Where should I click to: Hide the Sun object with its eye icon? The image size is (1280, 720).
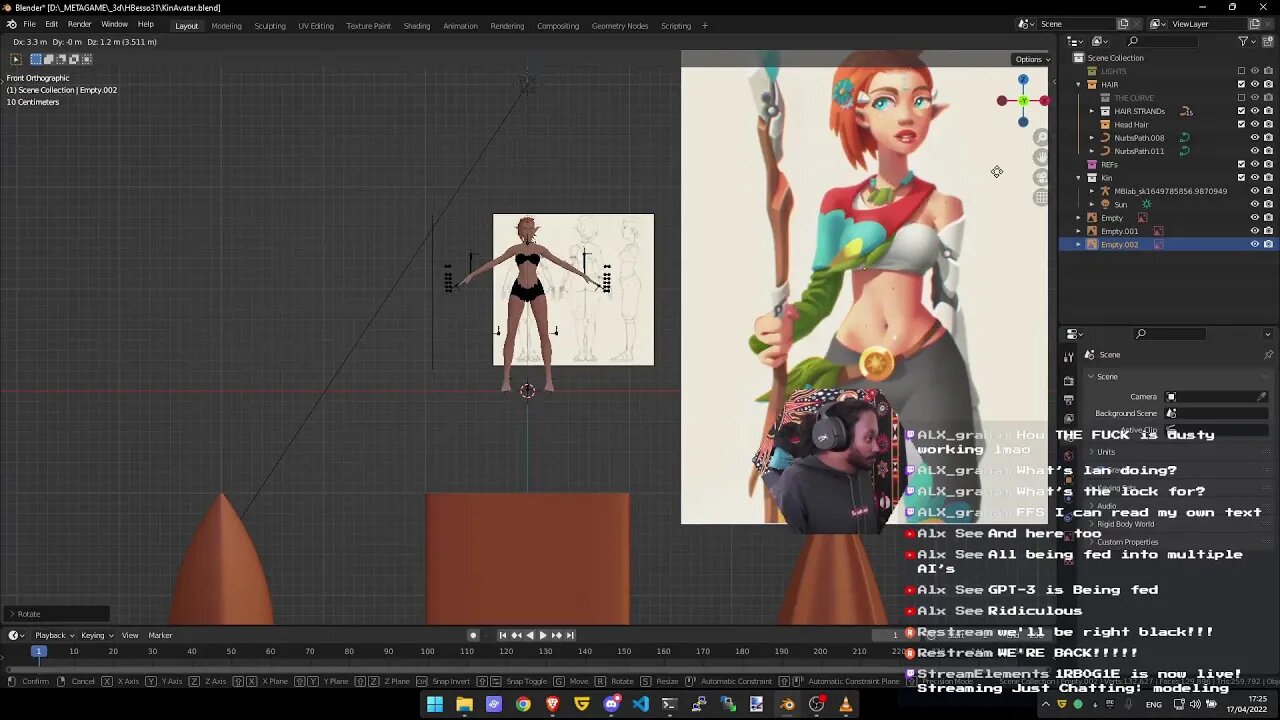pyautogui.click(x=1255, y=204)
